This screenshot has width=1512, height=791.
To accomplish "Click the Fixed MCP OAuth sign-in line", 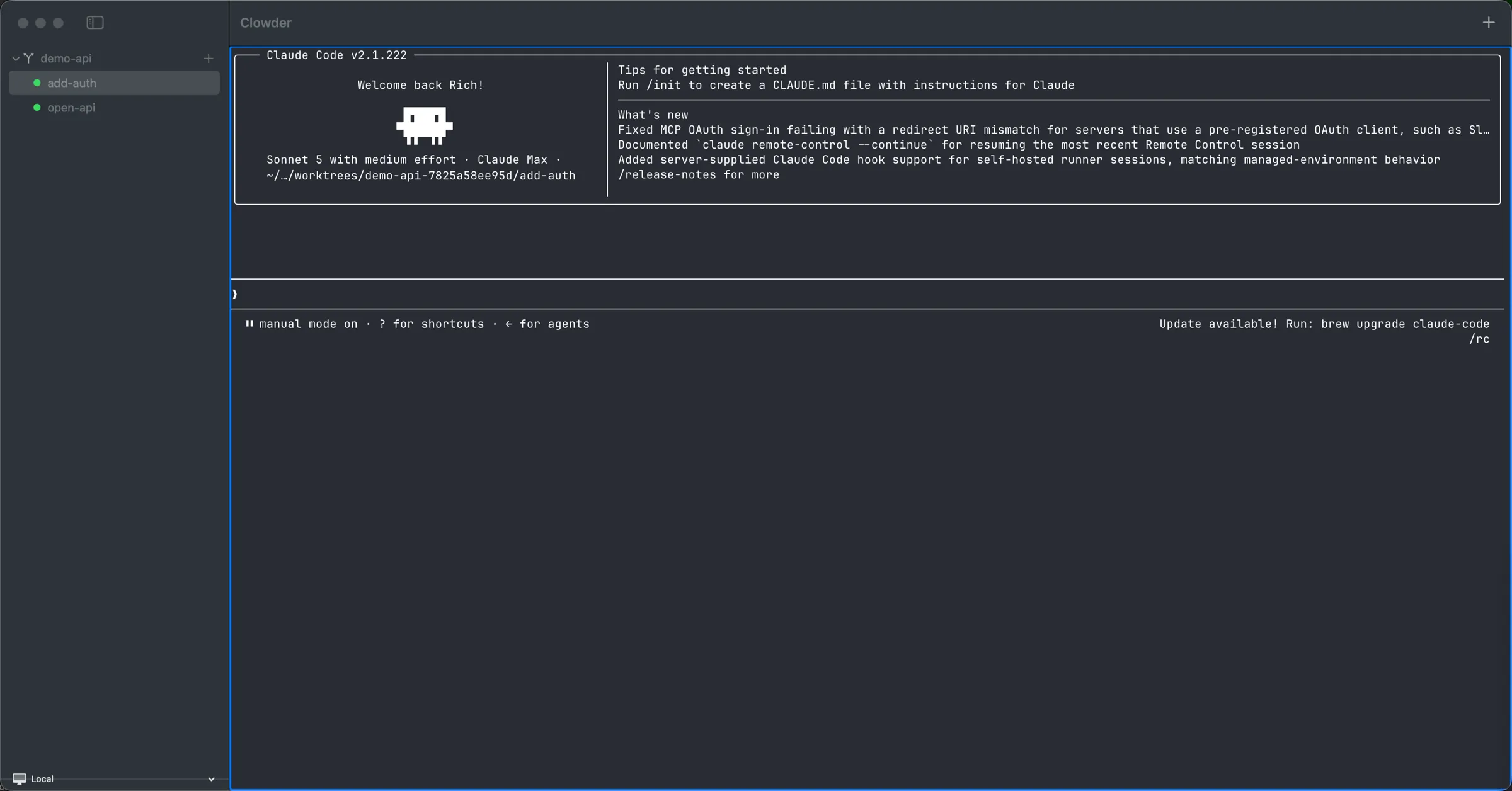I will pyautogui.click(x=1053, y=130).
